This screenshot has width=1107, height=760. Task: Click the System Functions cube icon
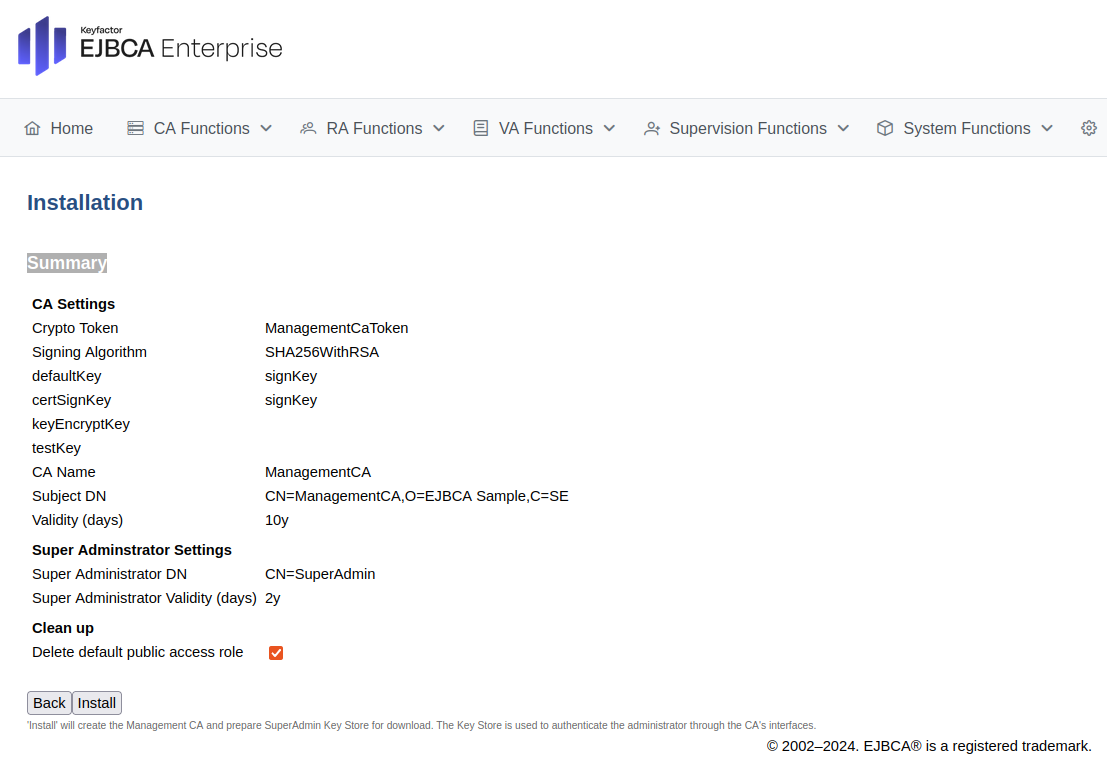885,128
